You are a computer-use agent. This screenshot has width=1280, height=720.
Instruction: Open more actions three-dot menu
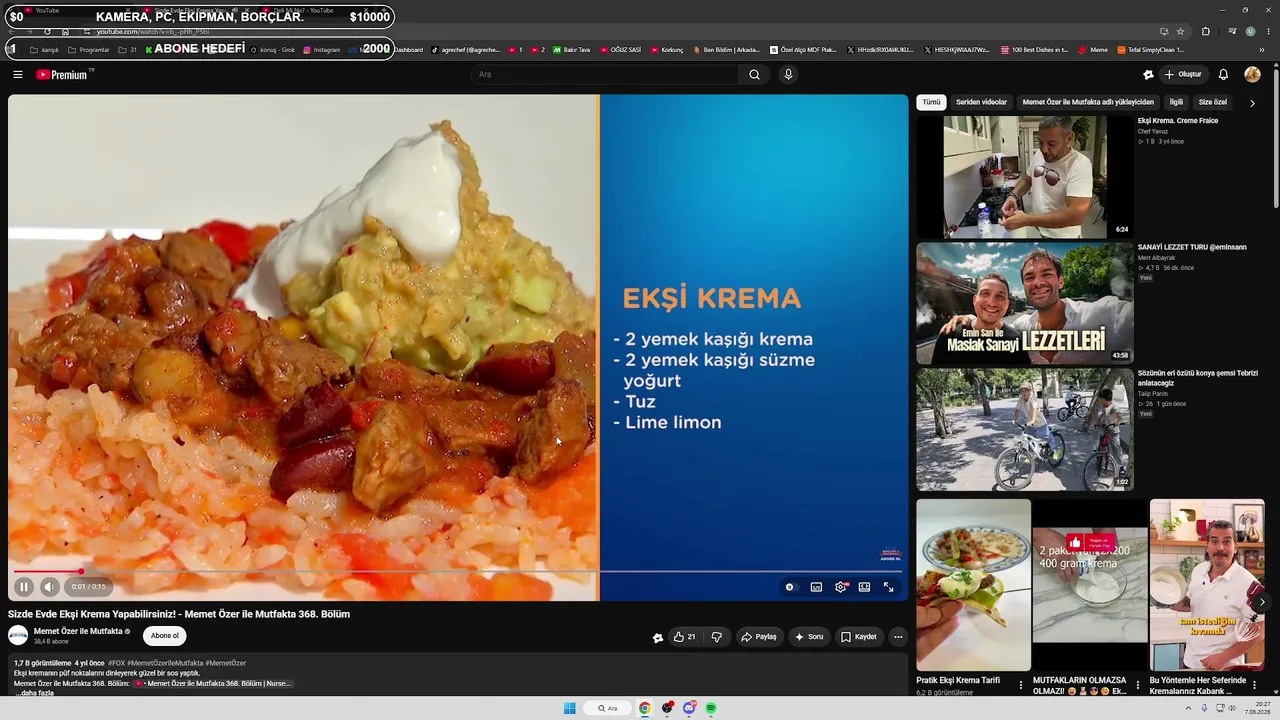point(898,637)
